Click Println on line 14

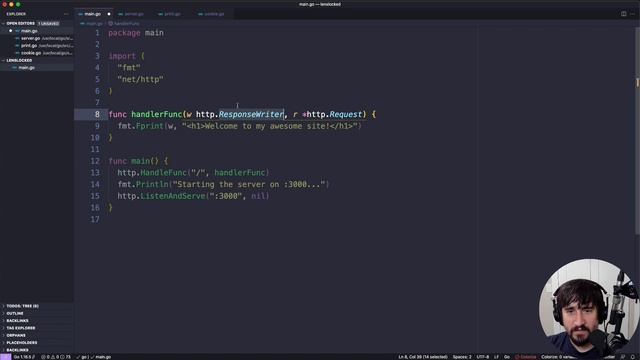click(152, 184)
